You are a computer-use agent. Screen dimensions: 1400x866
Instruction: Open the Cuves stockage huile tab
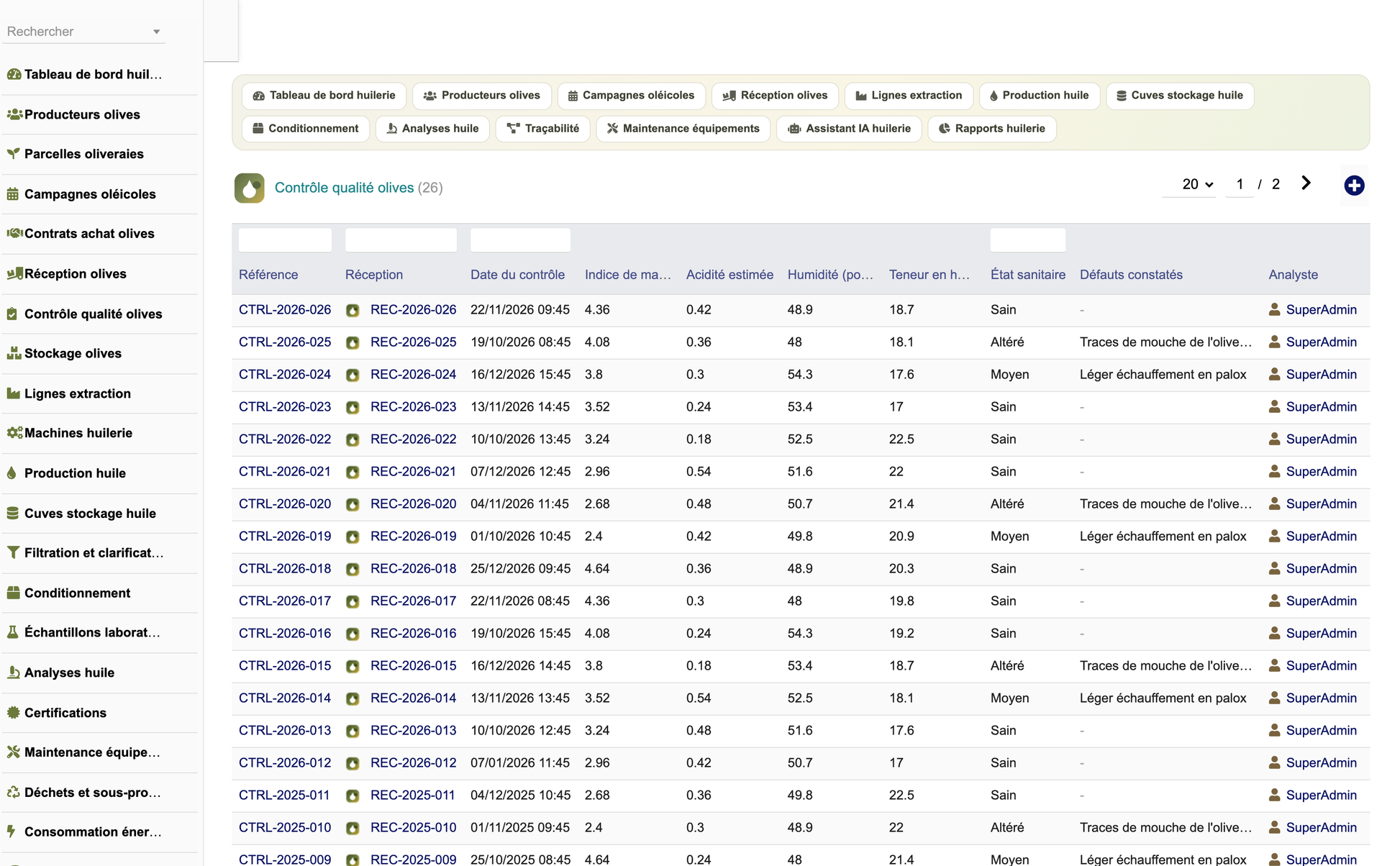pyautogui.click(x=1180, y=96)
